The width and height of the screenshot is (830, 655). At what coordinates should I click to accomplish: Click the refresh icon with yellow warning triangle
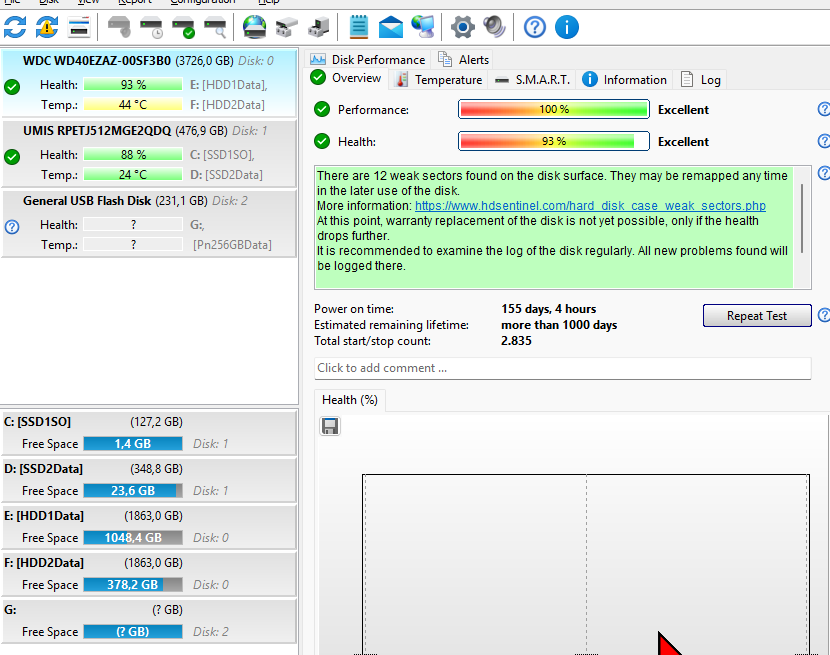tap(47, 27)
